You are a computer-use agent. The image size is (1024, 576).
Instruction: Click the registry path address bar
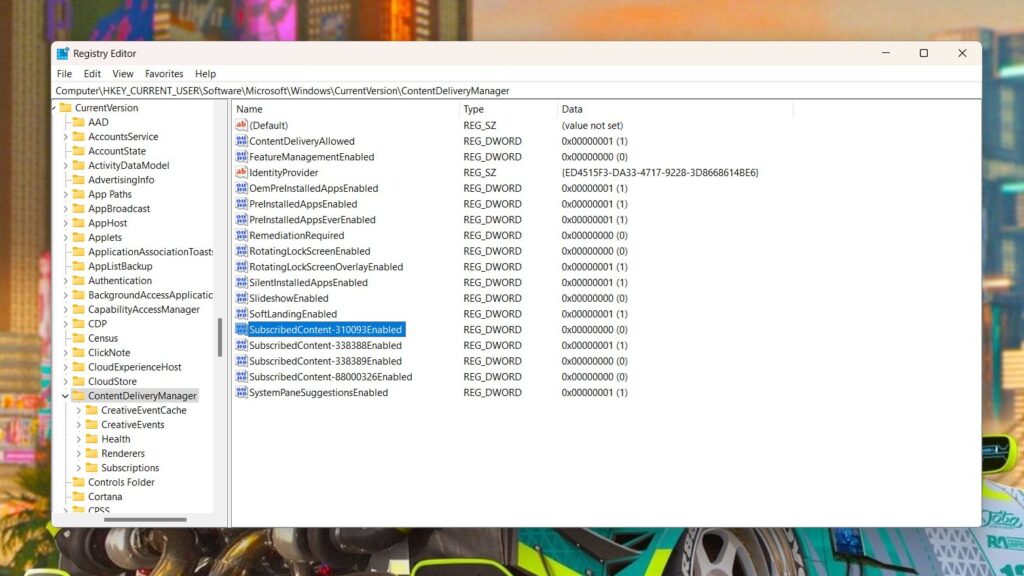(x=517, y=91)
